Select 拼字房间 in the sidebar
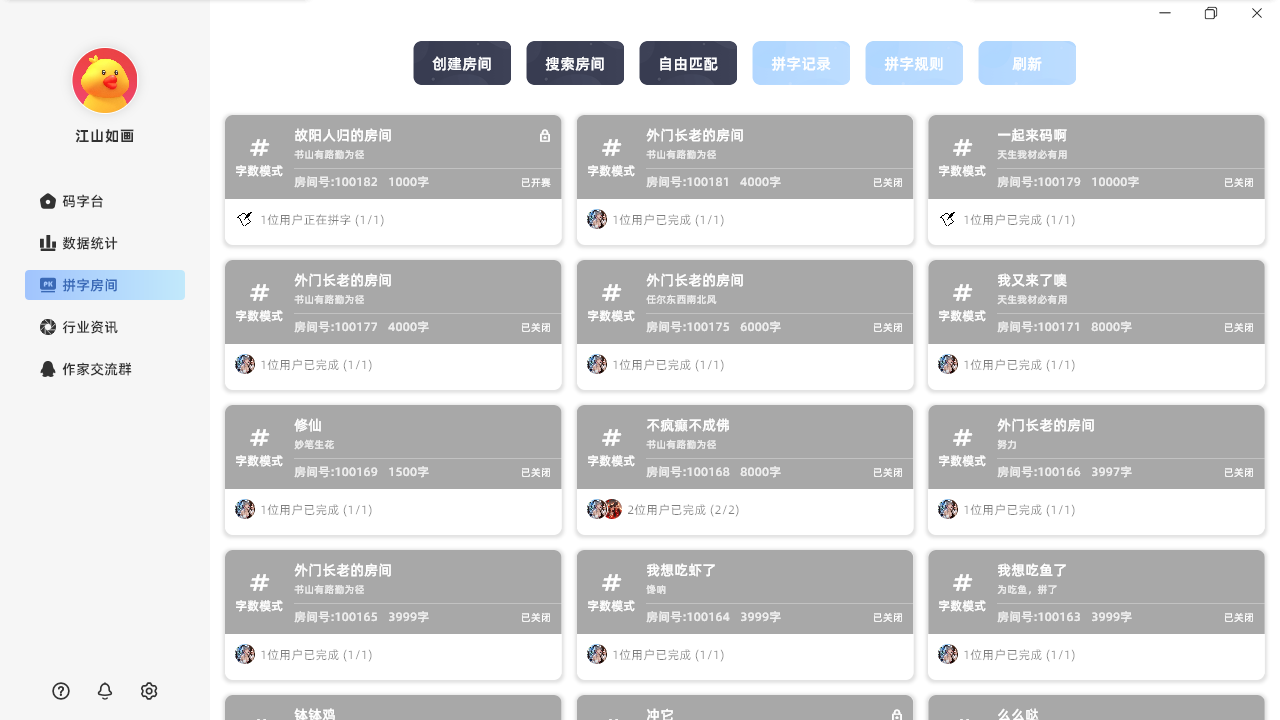This screenshot has width=1280, height=720. (105, 285)
